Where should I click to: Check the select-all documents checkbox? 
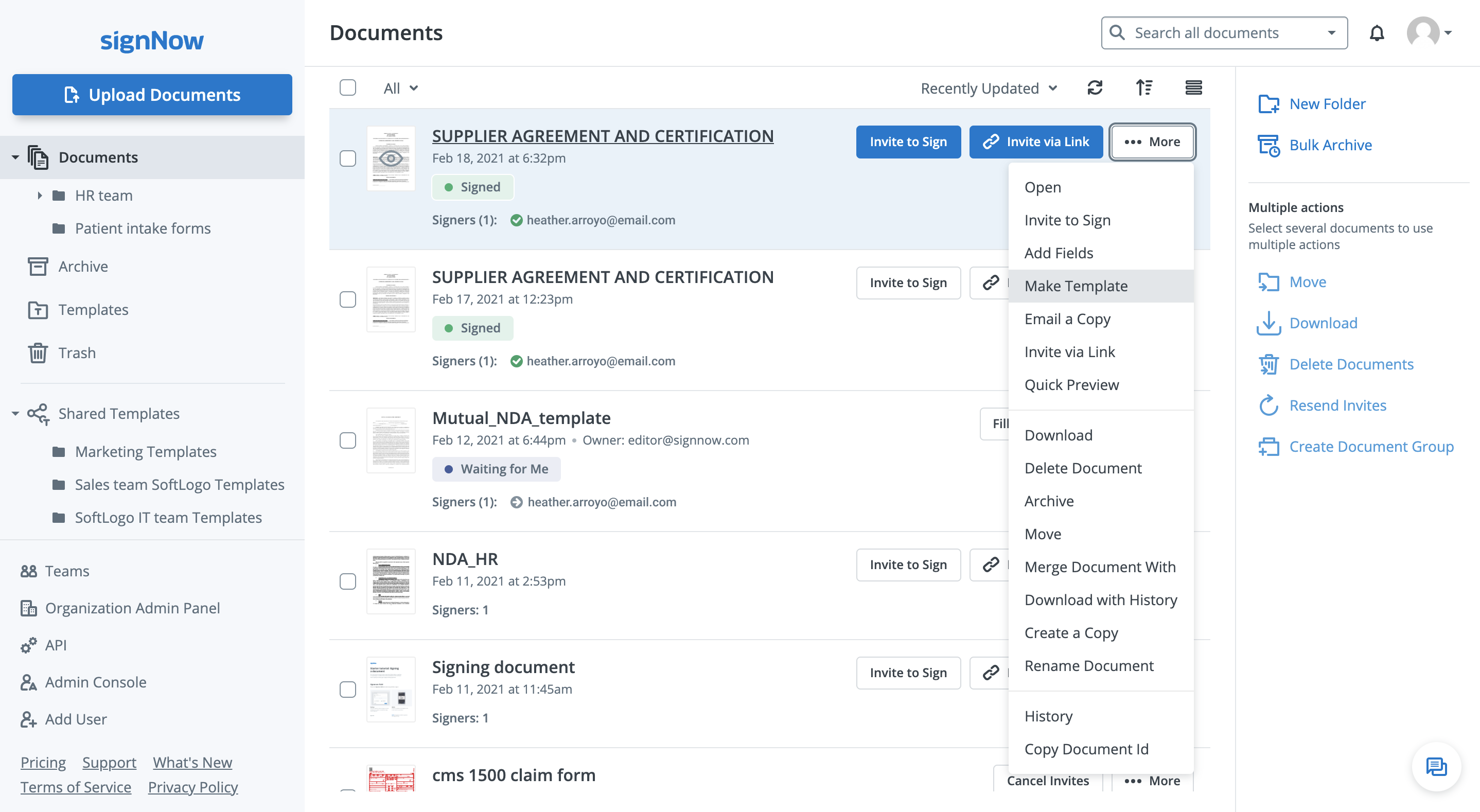point(347,88)
